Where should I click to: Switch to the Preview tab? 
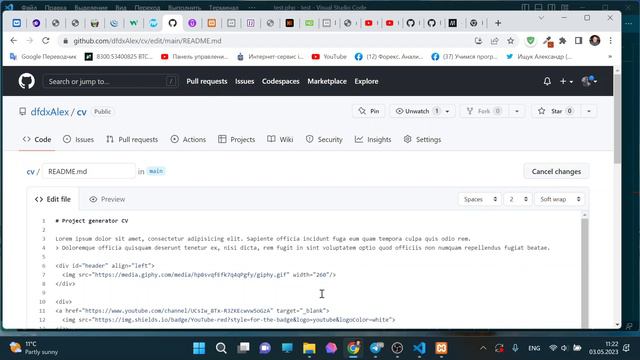click(107, 199)
